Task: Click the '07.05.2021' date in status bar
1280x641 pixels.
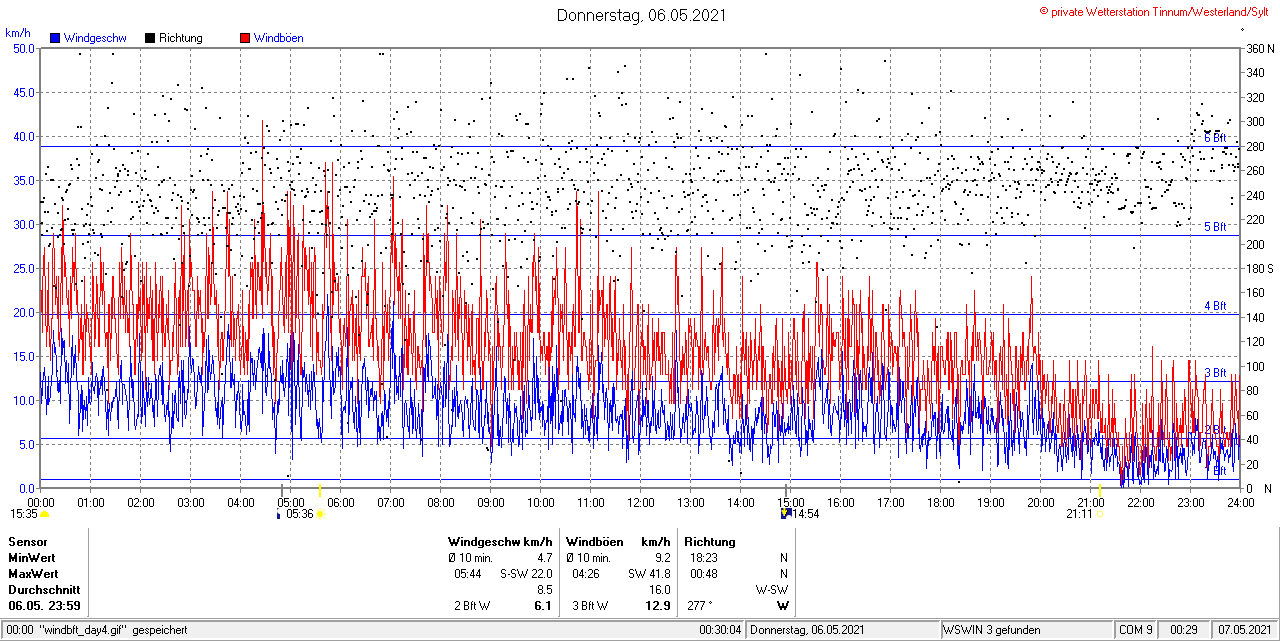Action: 1246,631
